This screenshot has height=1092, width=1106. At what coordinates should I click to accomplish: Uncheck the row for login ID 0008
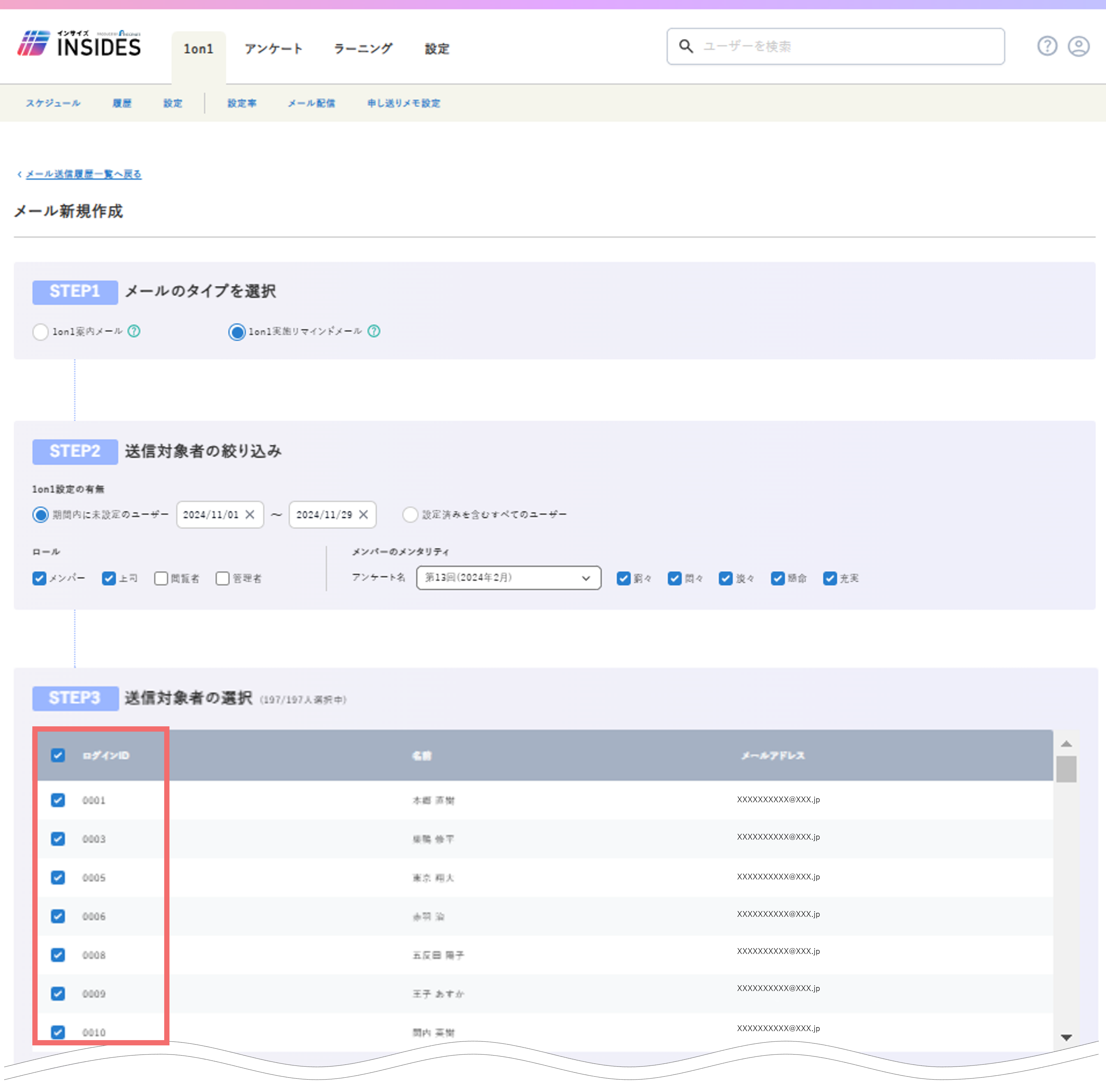(x=58, y=955)
